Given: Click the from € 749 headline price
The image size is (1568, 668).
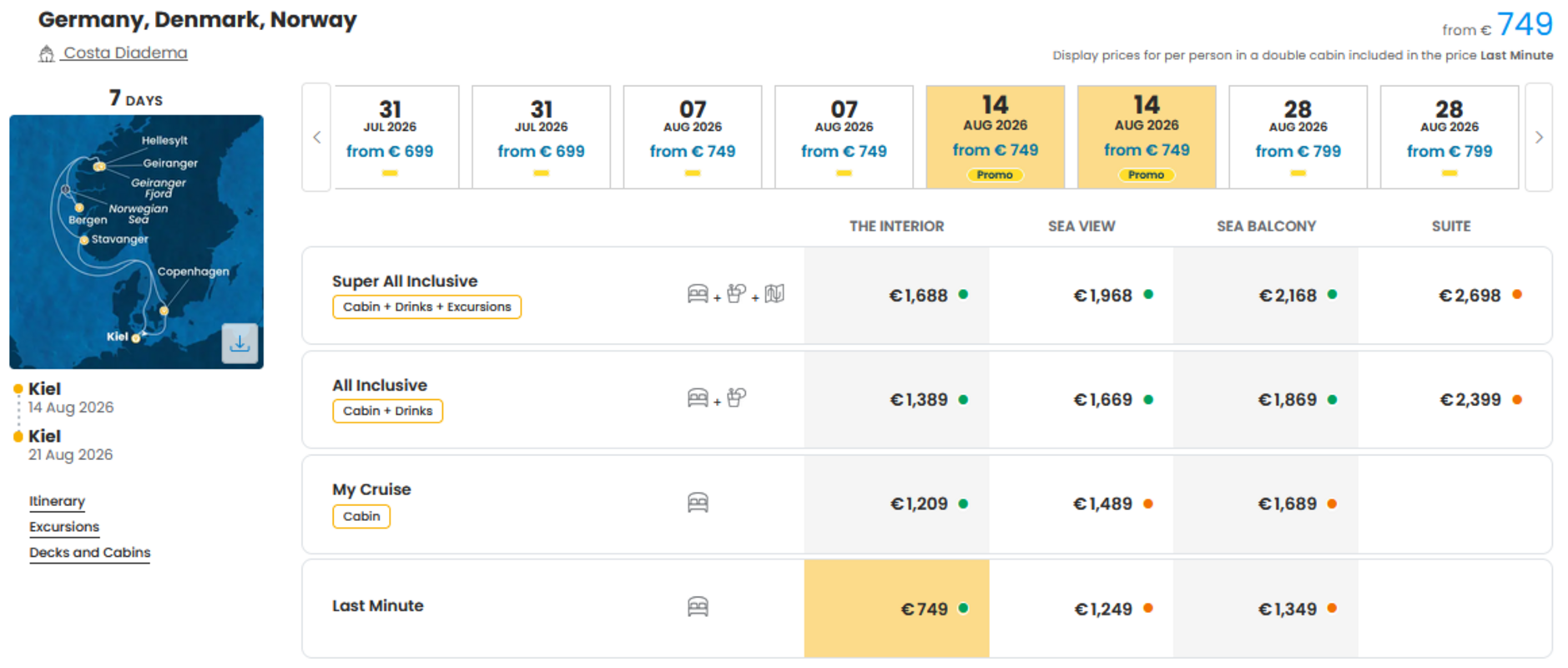Looking at the screenshot, I should pyautogui.click(x=1498, y=24).
